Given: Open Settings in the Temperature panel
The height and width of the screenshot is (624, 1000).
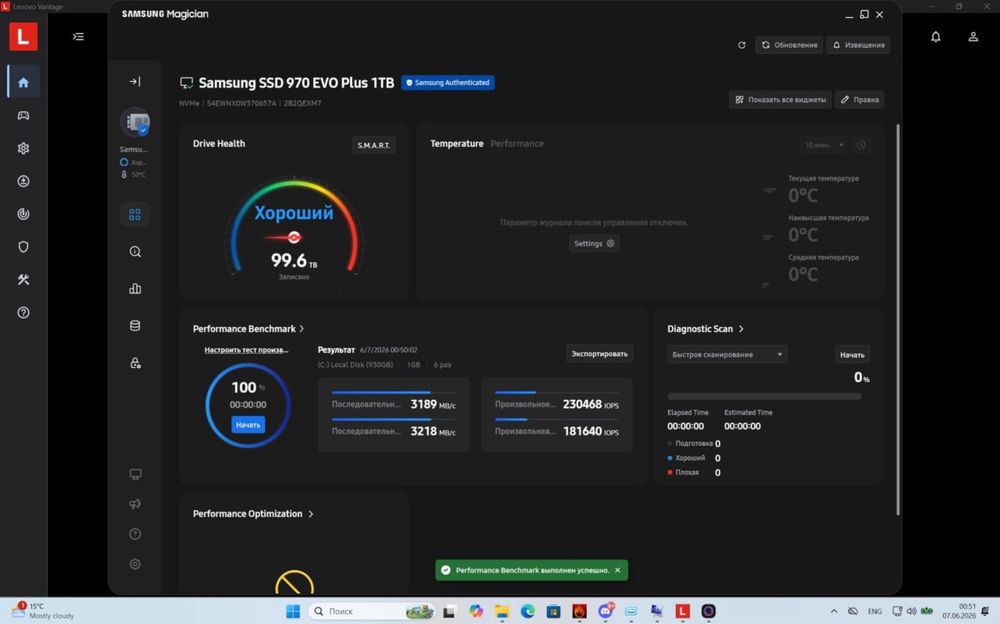Looking at the screenshot, I should click(x=594, y=243).
